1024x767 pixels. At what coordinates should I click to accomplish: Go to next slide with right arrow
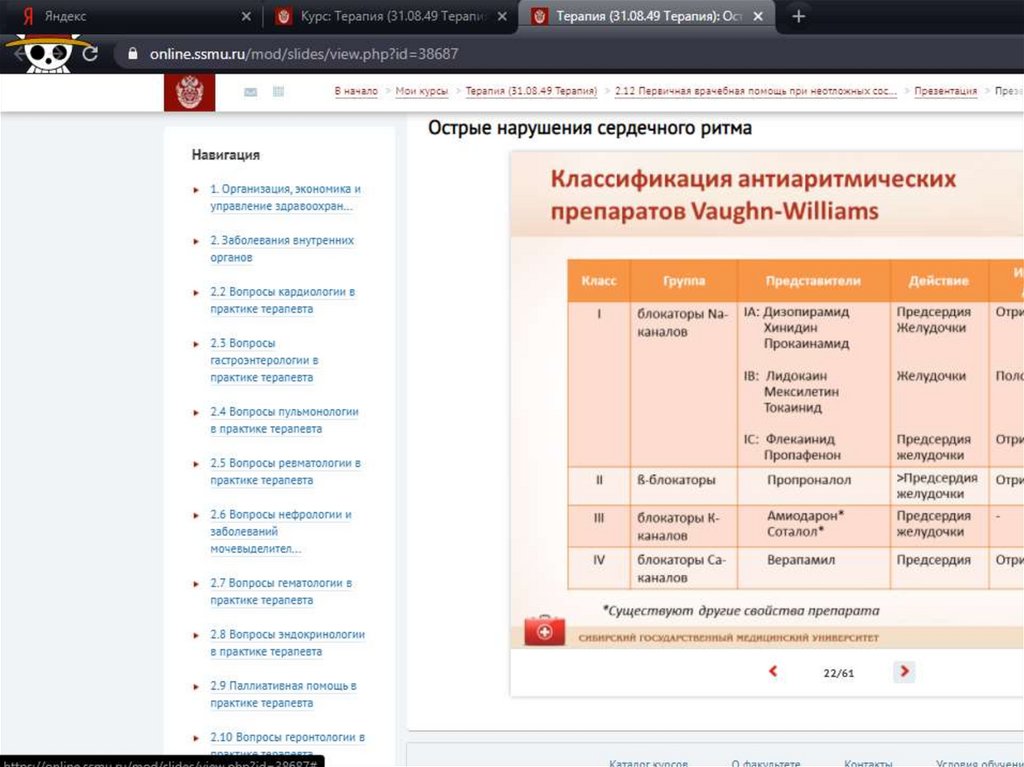(904, 671)
